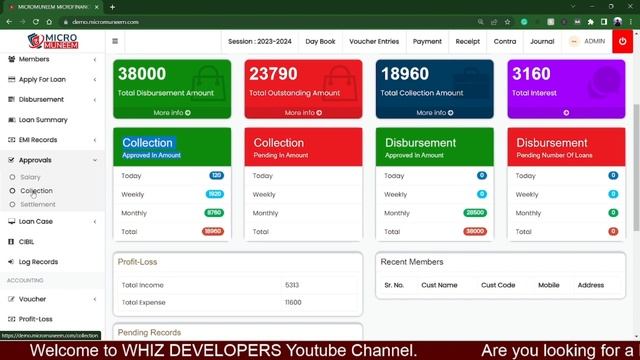Image resolution: width=640 pixels, height=360 pixels.
Task: Click the MICROMUNEEM browser tab
Action: coord(53,7)
